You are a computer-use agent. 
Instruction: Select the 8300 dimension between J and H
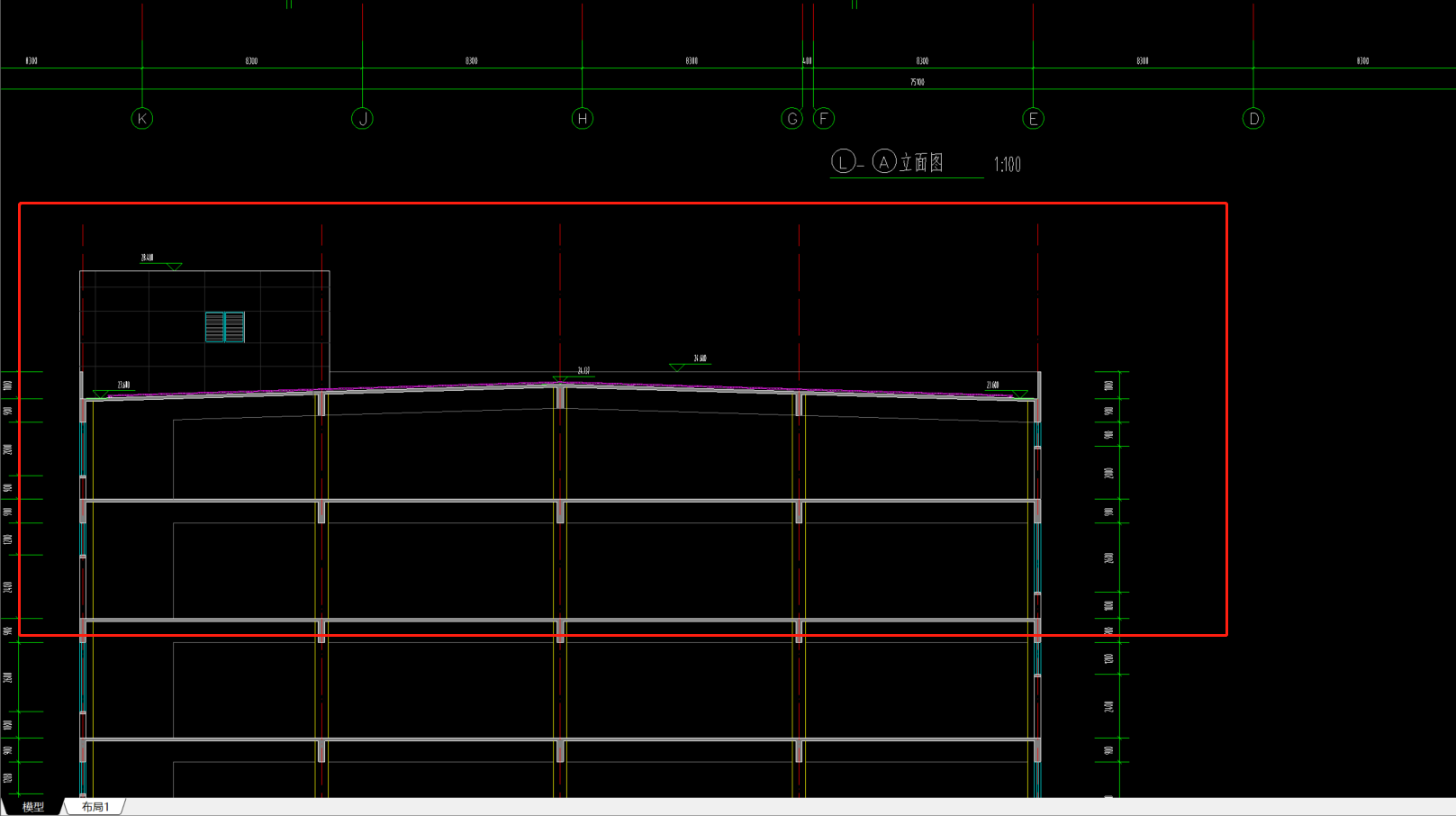(x=472, y=61)
